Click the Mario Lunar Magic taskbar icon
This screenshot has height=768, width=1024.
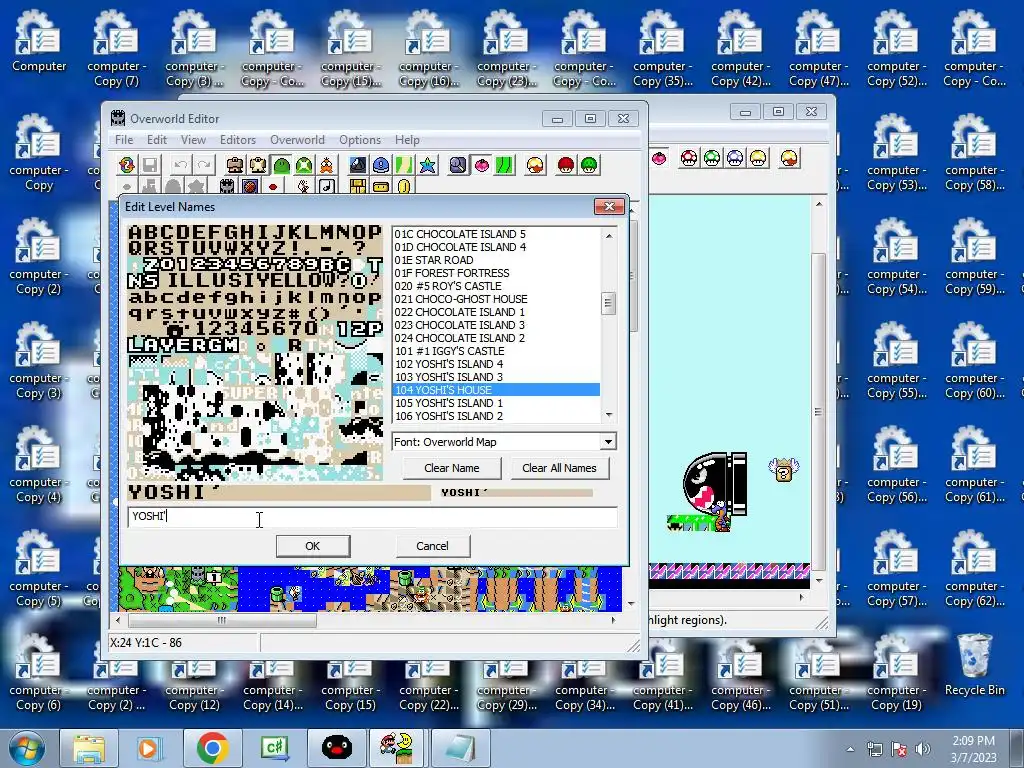pos(399,748)
